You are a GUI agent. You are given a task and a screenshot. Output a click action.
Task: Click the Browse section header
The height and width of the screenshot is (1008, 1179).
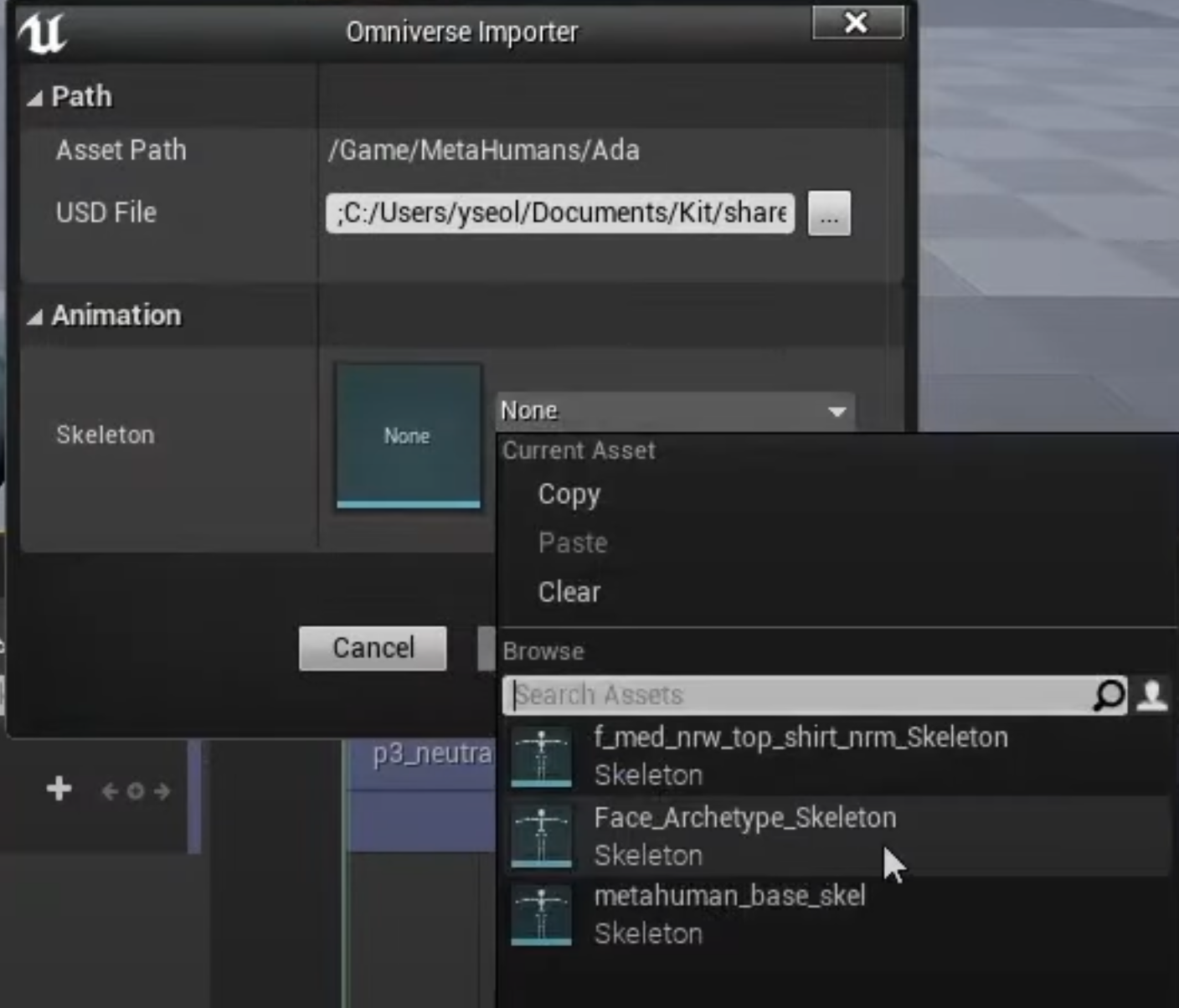click(543, 651)
